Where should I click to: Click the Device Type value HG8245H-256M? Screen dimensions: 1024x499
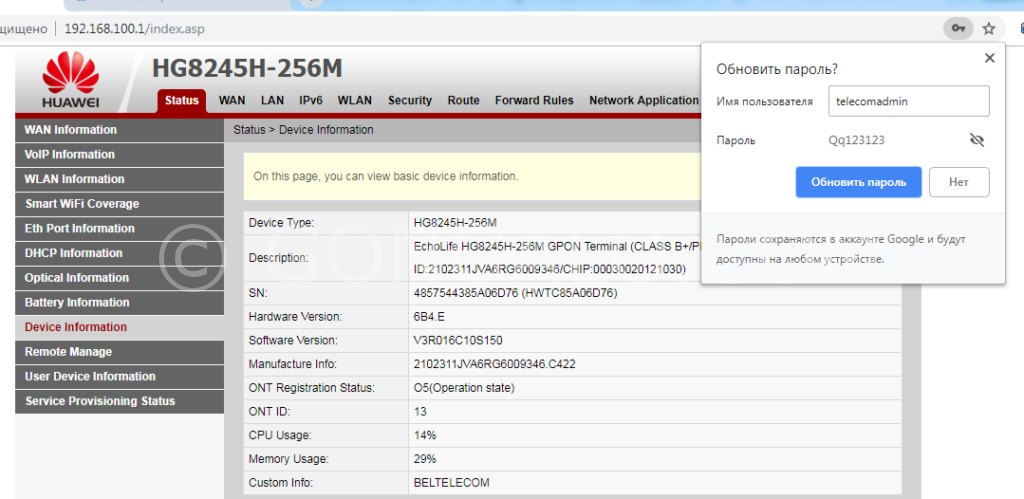pos(455,223)
